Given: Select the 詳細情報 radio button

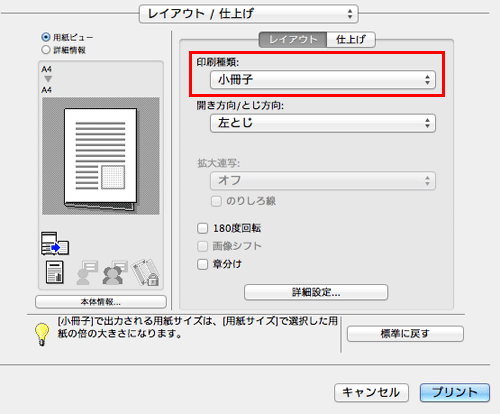Looking at the screenshot, I should point(46,50).
